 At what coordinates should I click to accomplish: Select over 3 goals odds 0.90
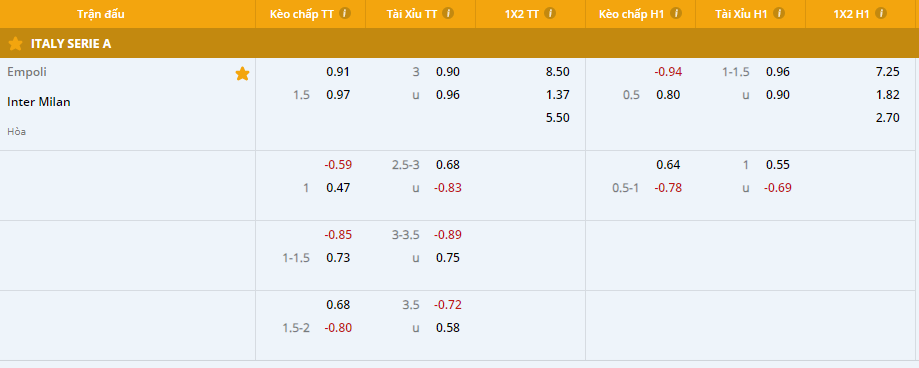[448, 72]
